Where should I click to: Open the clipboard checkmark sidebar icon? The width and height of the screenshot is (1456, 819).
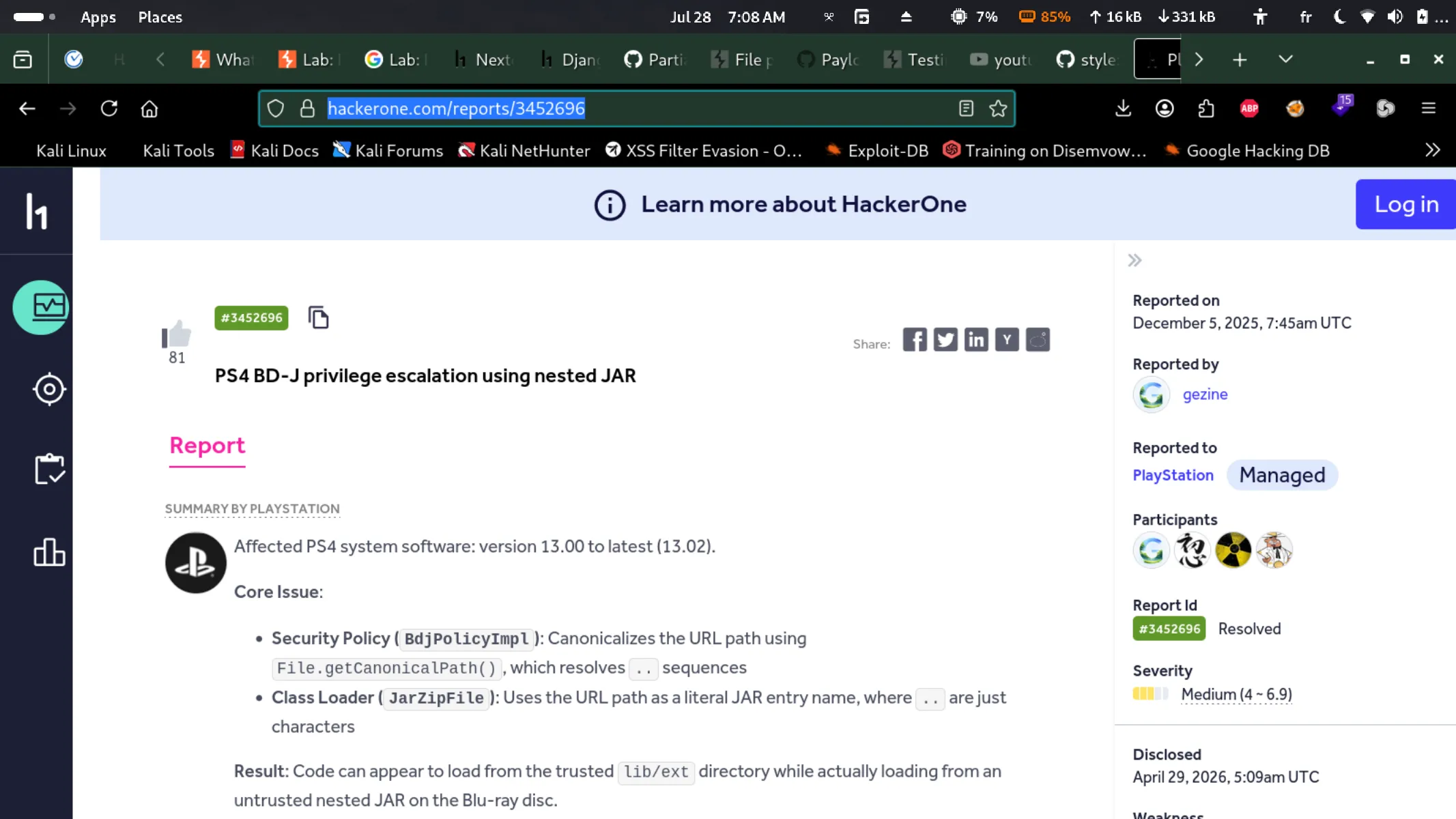click(x=49, y=470)
